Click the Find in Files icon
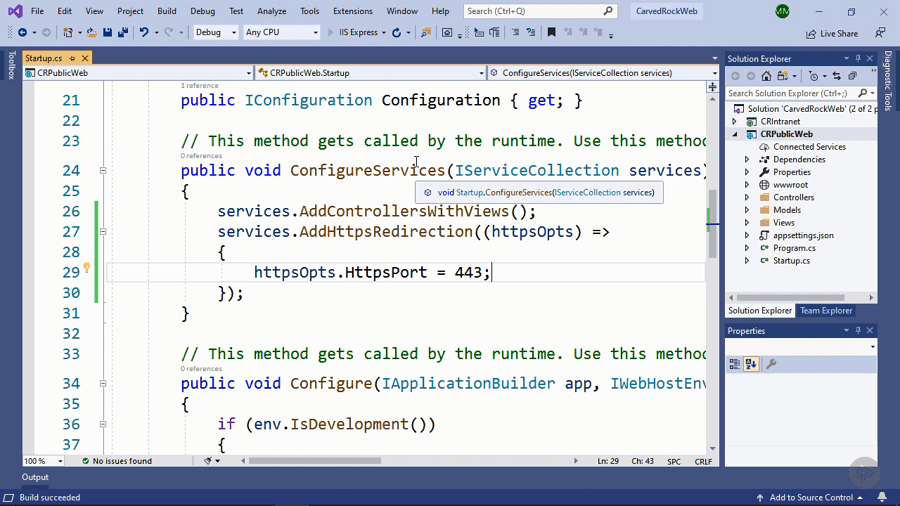Screen dimensions: 900x506 426,33
